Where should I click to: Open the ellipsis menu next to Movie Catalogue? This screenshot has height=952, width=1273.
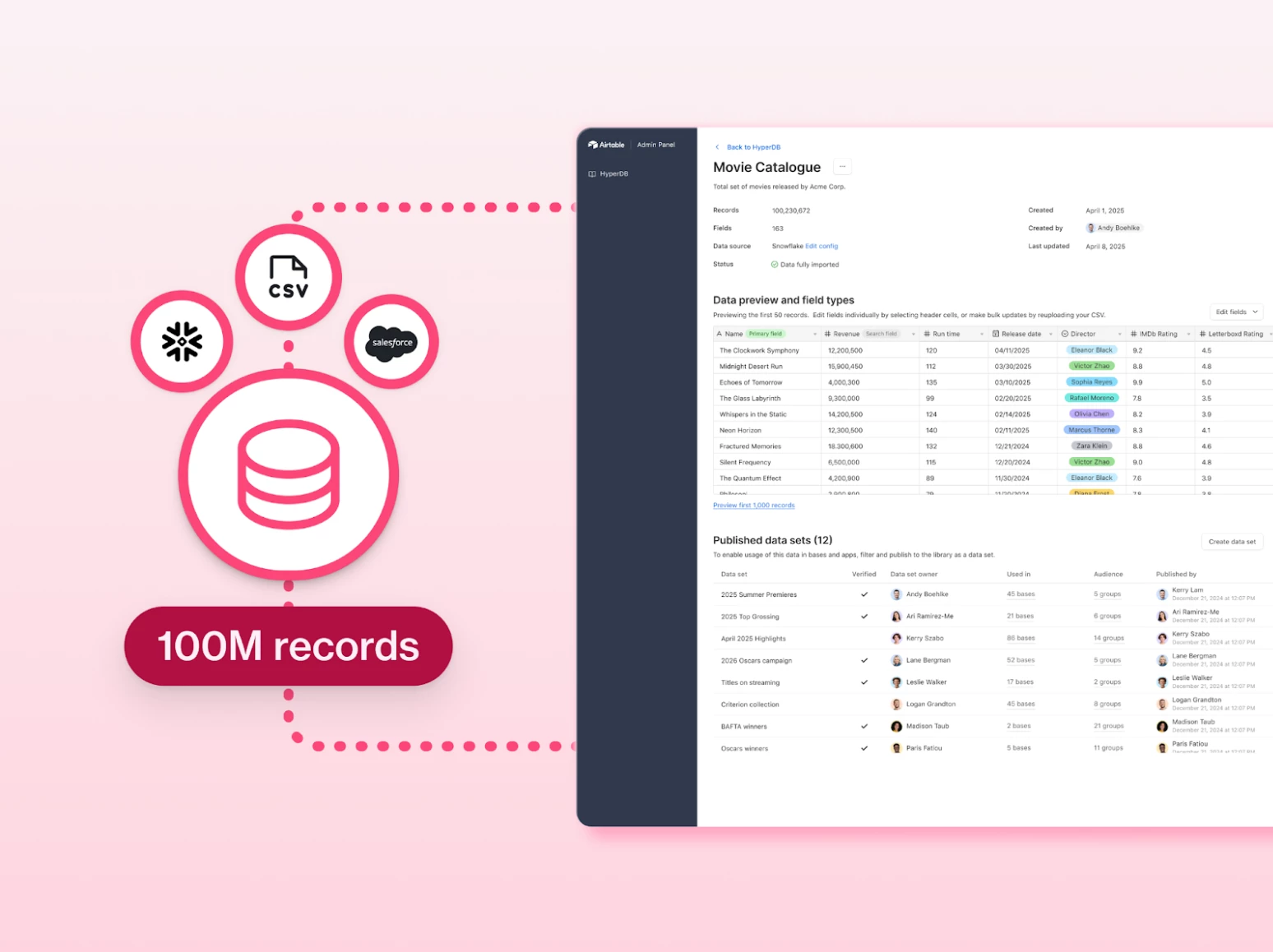(x=842, y=167)
